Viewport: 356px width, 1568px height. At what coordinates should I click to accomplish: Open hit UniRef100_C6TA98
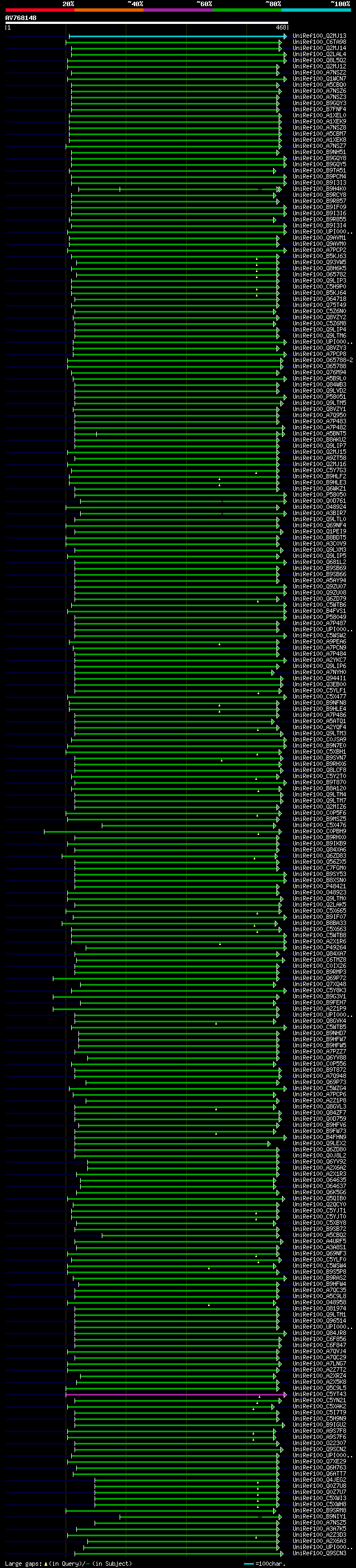point(319,43)
